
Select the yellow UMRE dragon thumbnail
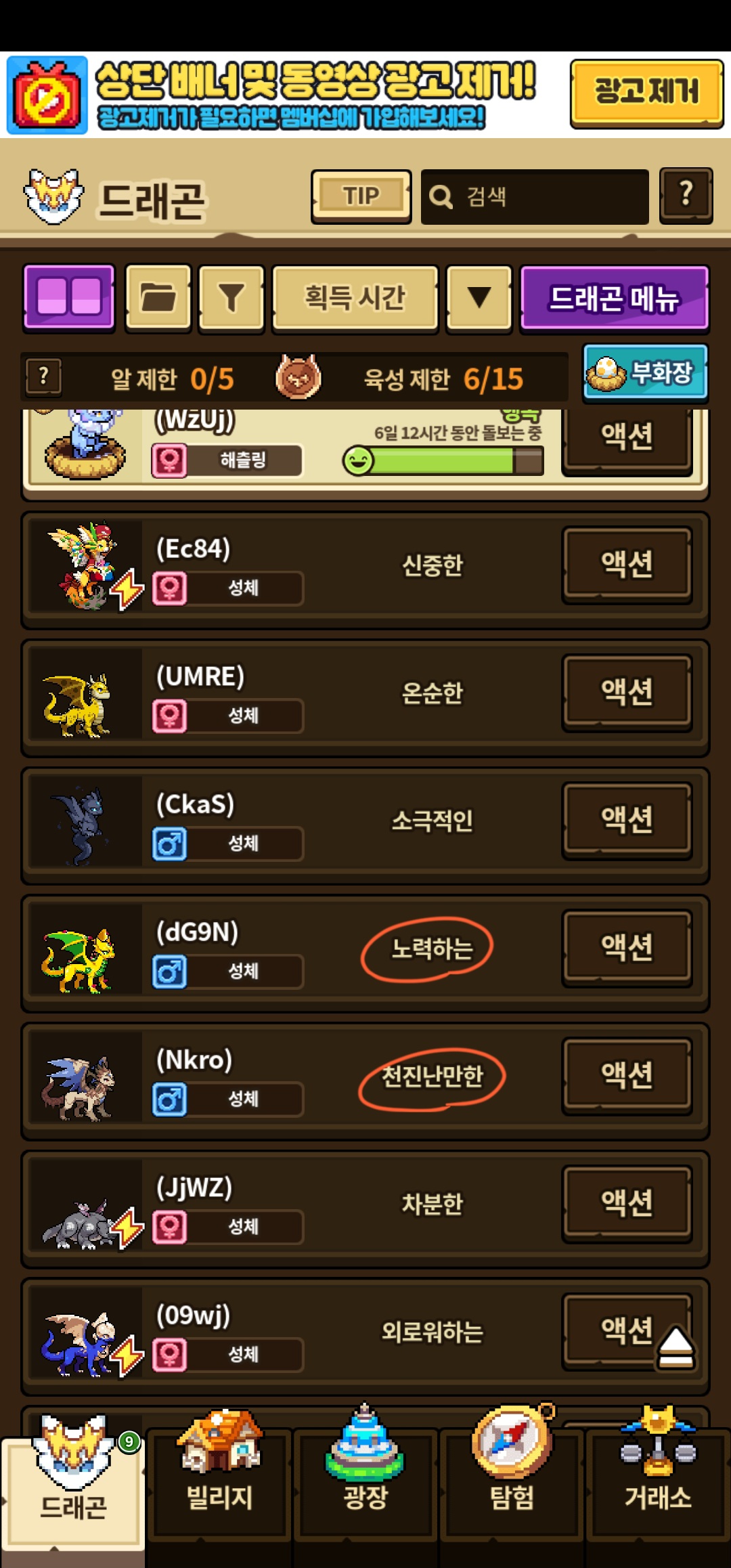pyautogui.click(x=80, y=705)
